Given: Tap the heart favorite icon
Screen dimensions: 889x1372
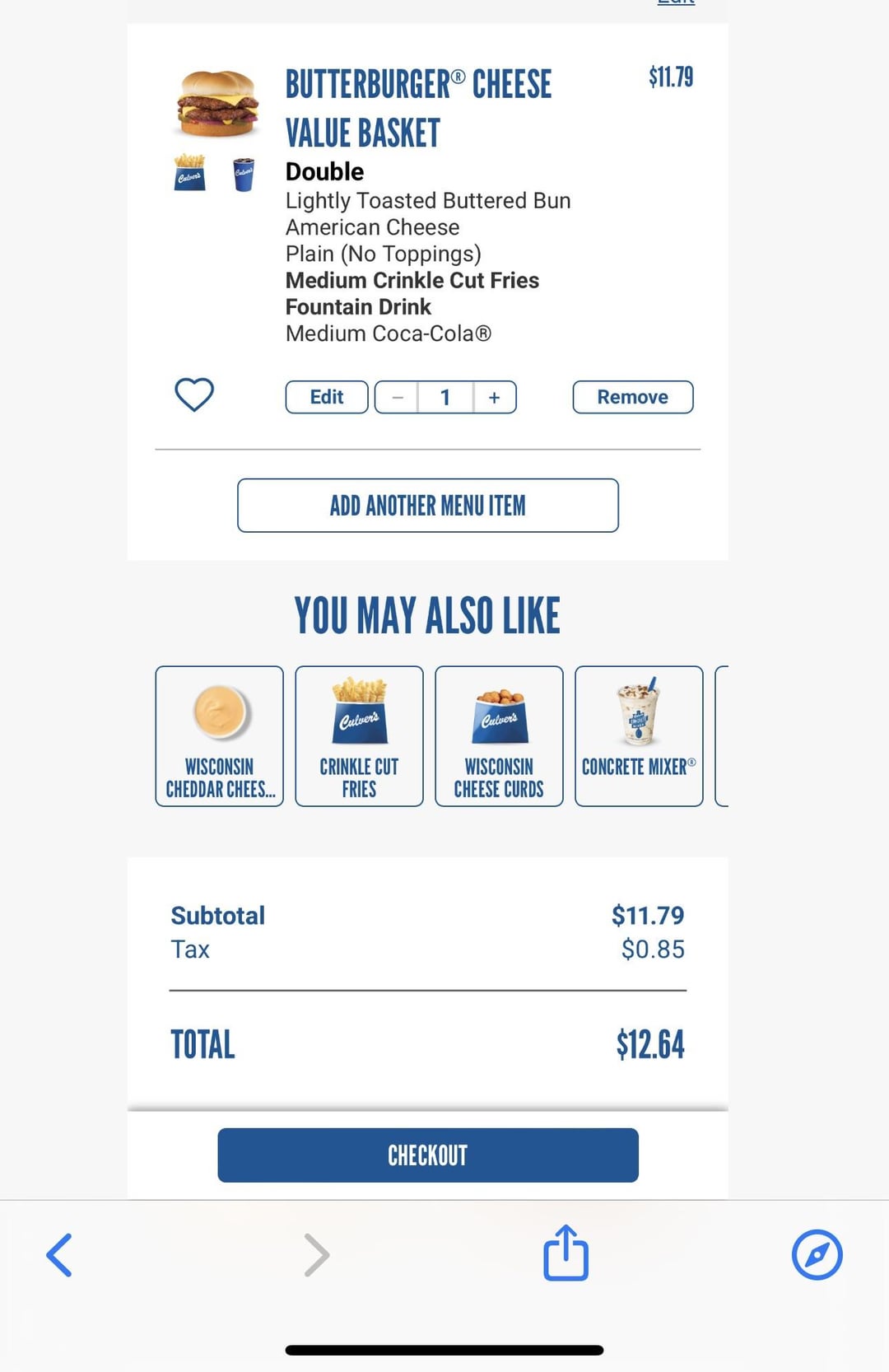Looking at the screenshot, I should point(194,394).
